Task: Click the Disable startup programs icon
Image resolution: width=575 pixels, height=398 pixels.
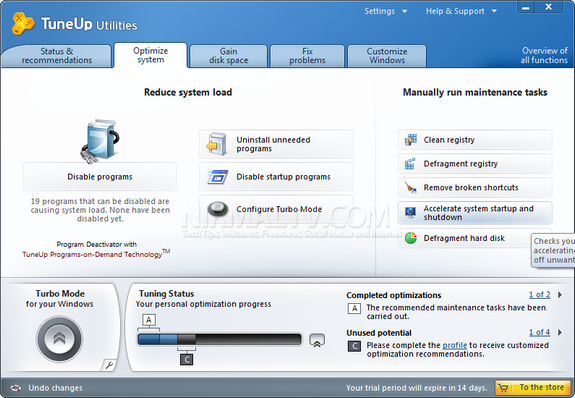Action: 217,177
